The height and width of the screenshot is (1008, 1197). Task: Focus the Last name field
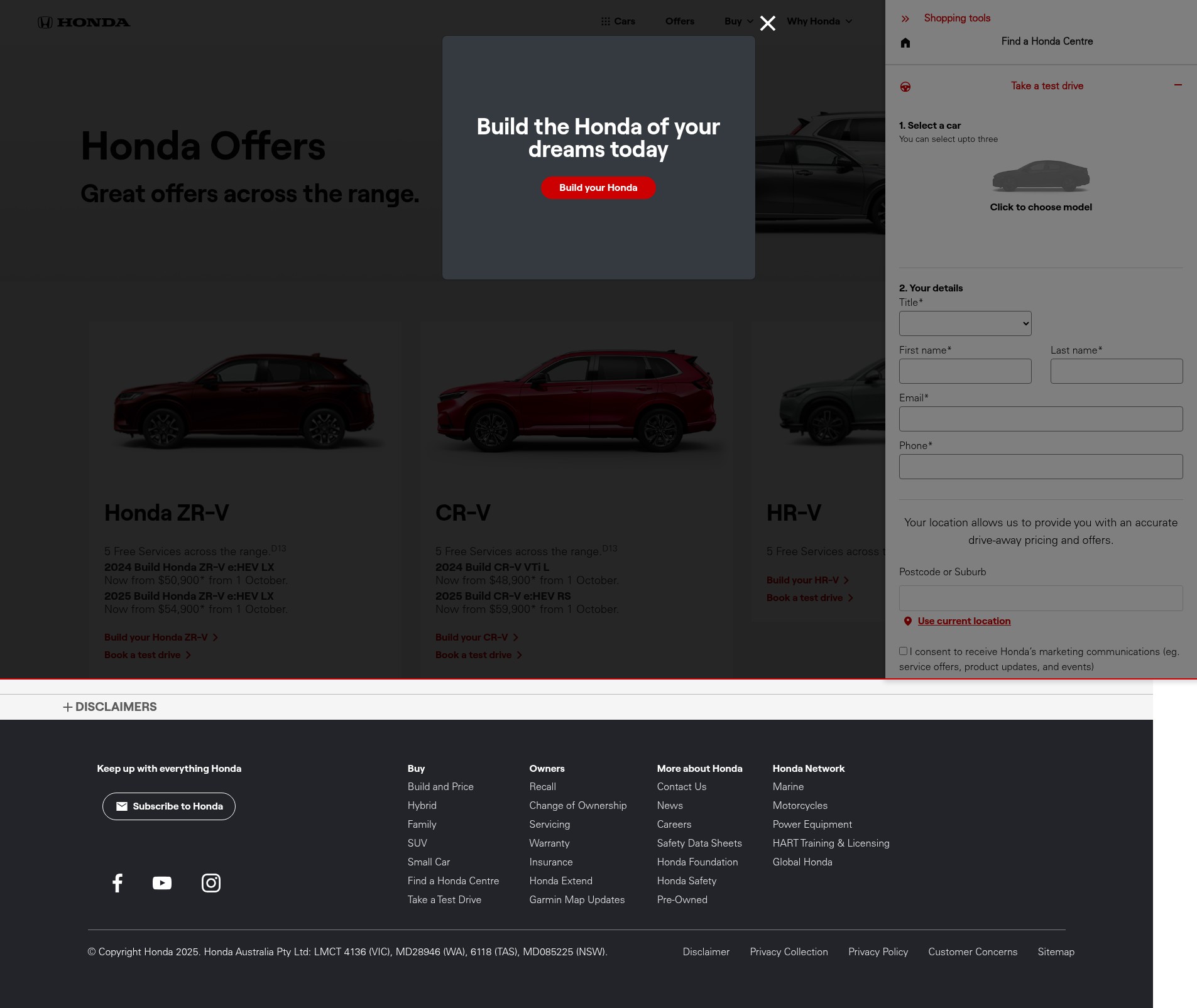click(1117, 371)
